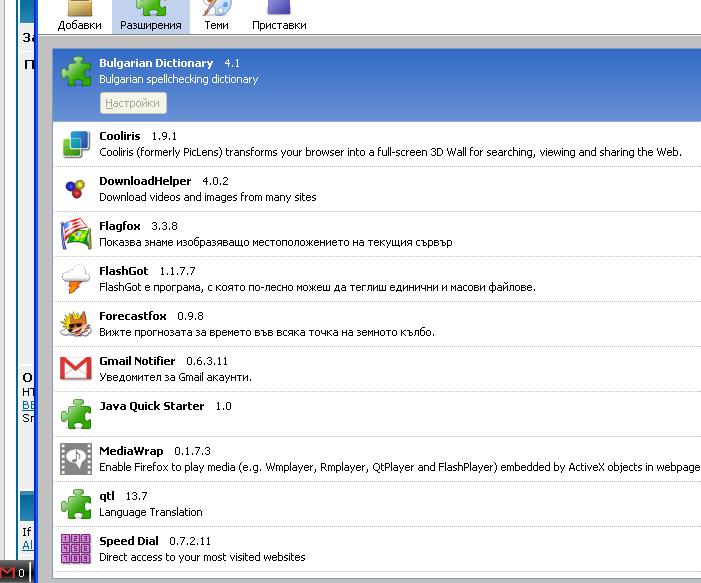Click the Cooliris extension icon
The height and width of the screenshot is (583, 701).
pos(76,144)
